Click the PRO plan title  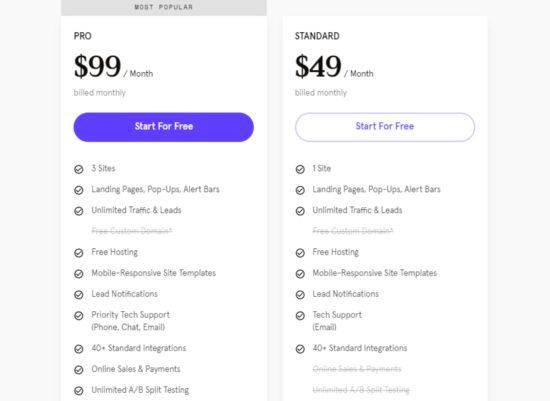82,36
